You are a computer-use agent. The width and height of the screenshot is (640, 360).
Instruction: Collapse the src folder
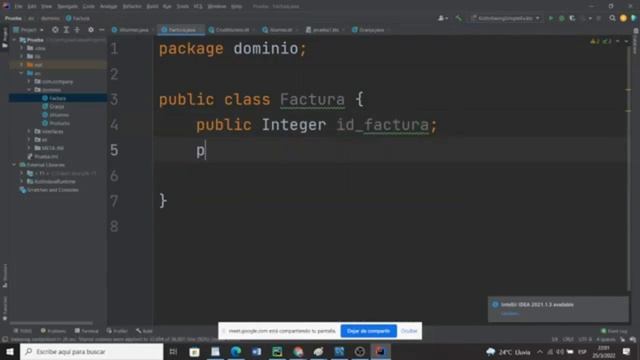pyautogui.click(x=22, y=73)
